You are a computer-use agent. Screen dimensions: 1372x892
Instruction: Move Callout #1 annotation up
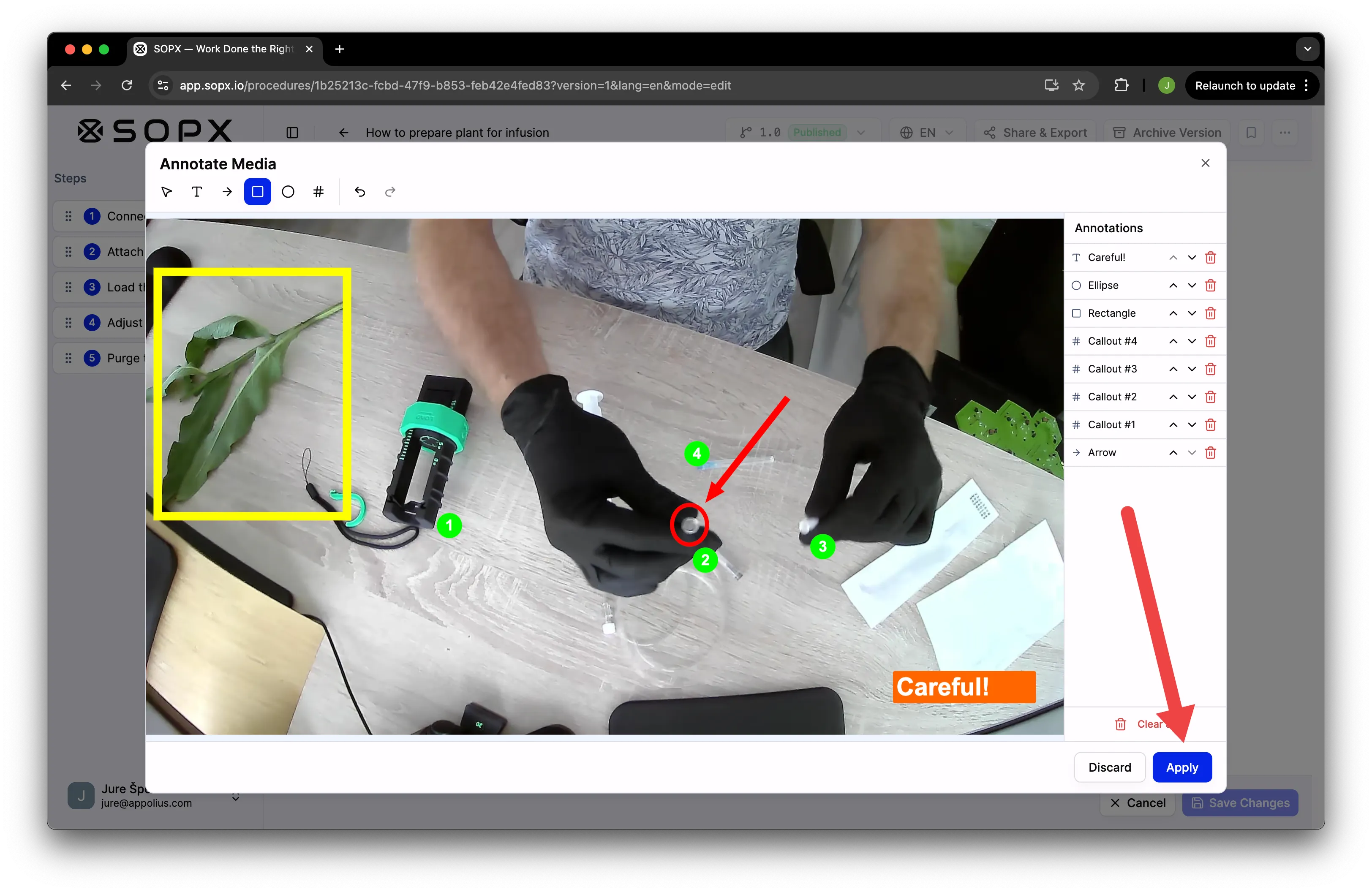(x=1173, y=425)
